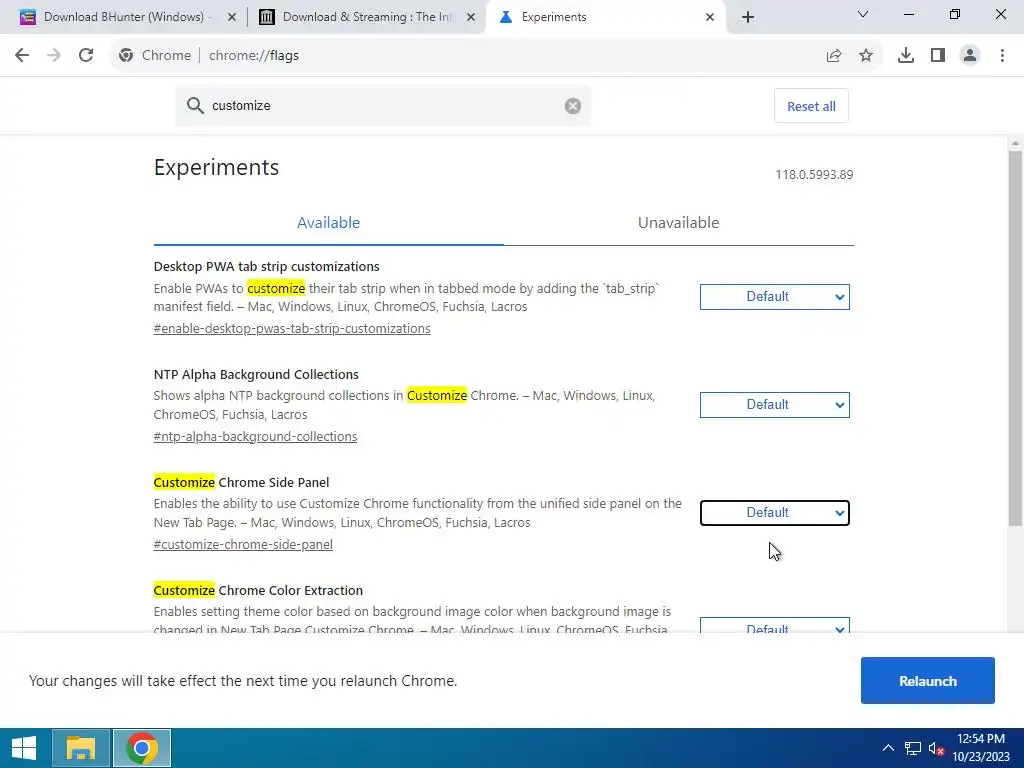Clear the flags search with X icon

click(573, 106)
